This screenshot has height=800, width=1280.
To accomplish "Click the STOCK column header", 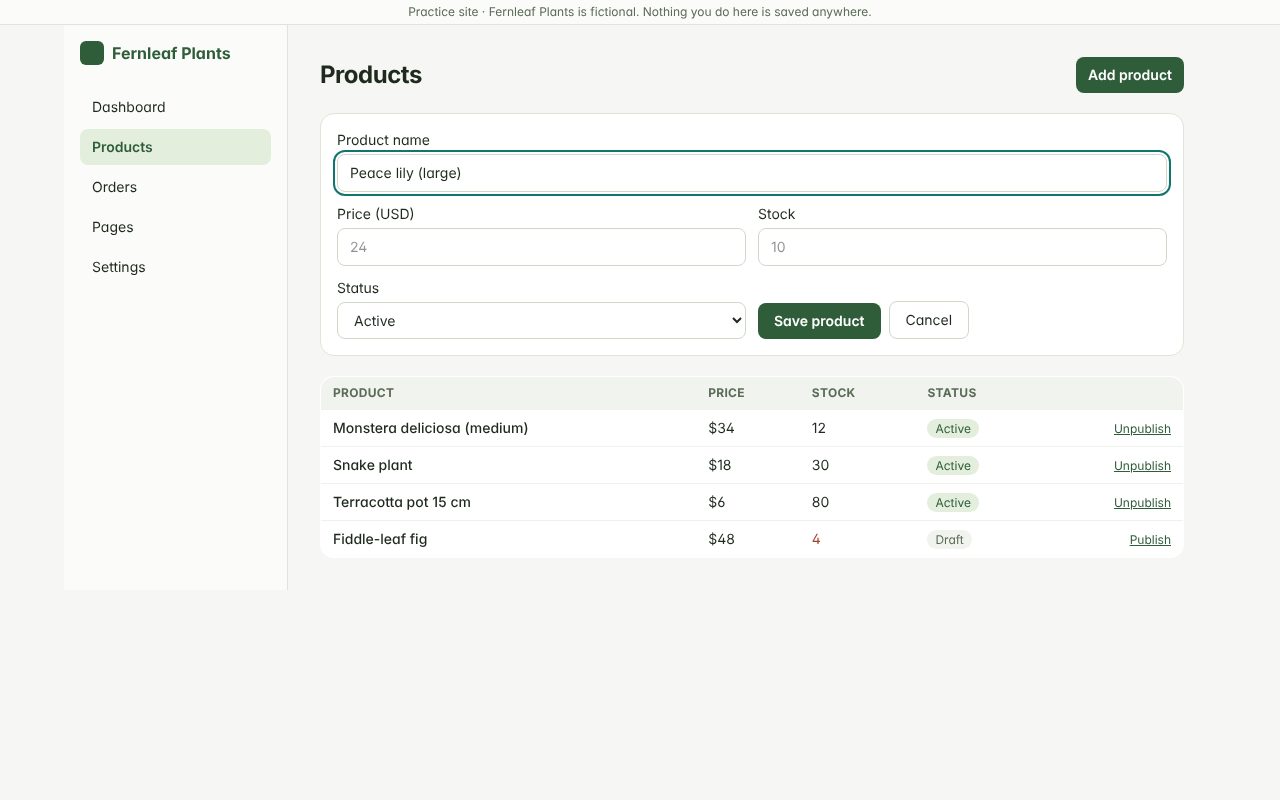I will [833, 393].
